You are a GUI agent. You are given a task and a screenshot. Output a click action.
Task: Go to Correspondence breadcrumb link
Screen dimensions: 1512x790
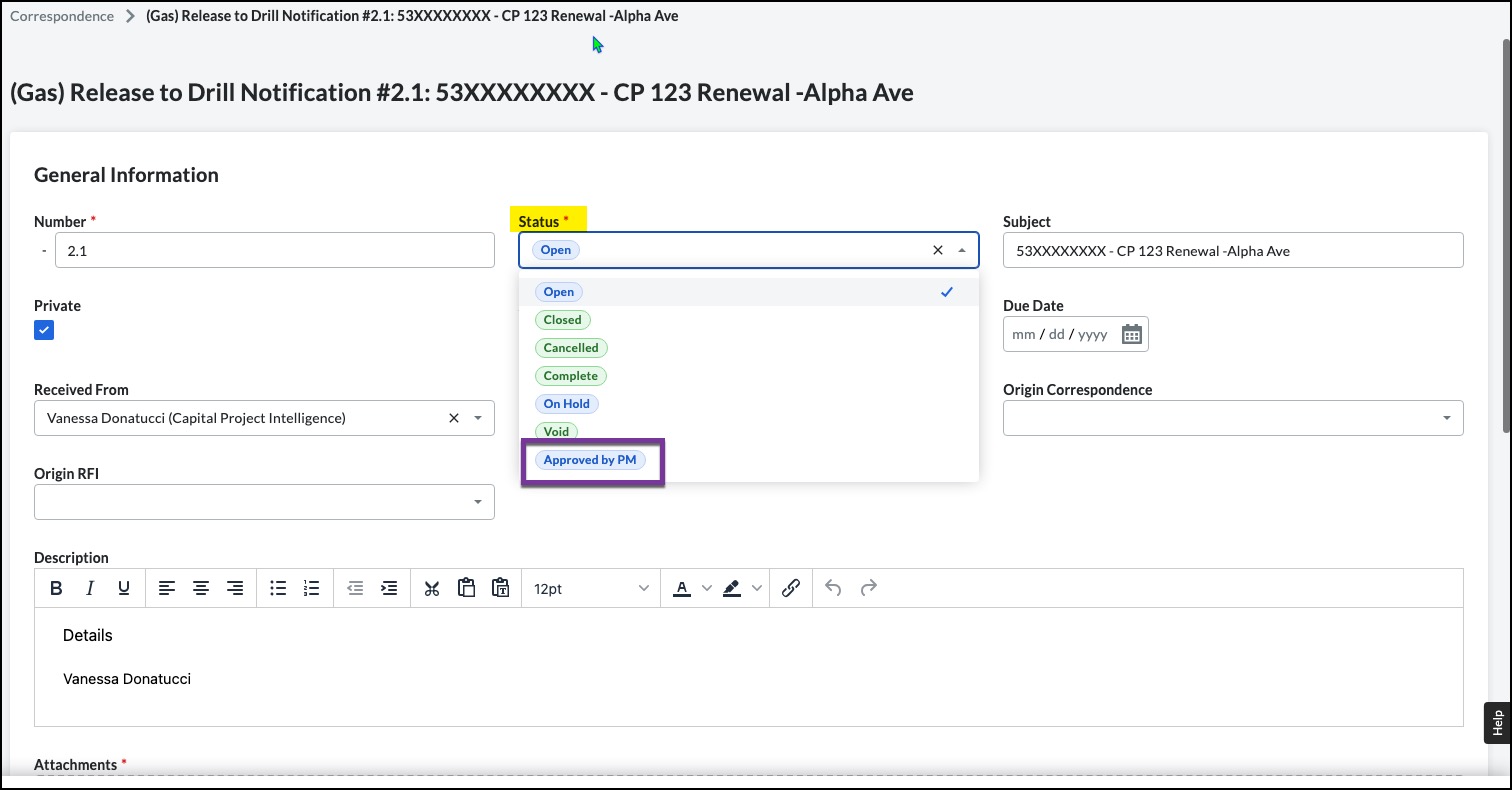[62, 16]
